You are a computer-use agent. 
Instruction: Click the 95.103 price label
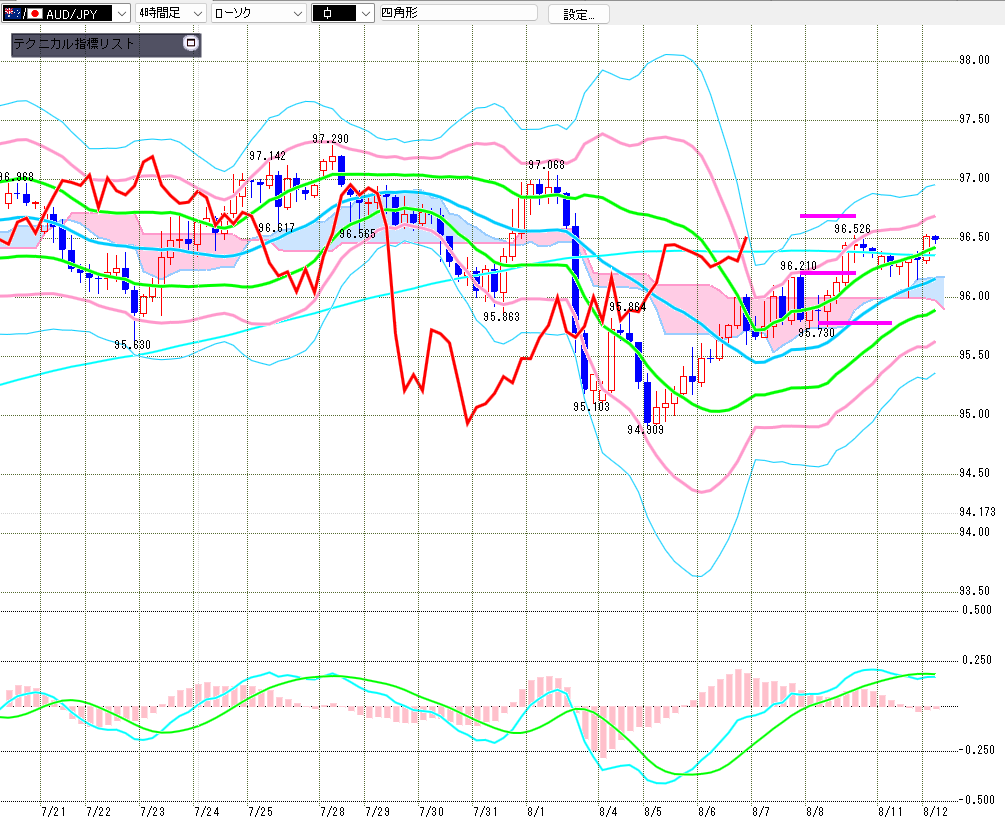pos(592,407)
